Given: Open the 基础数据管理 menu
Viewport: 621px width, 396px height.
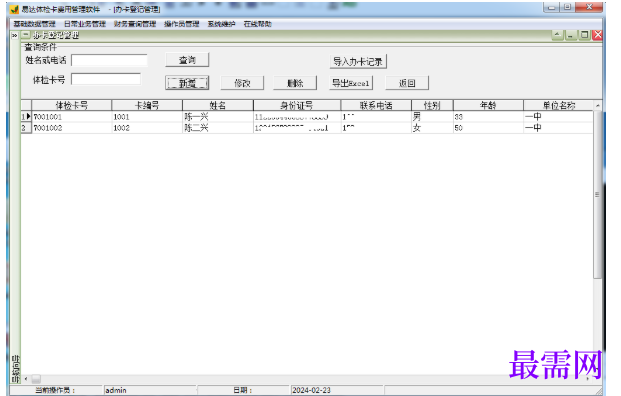Looking at the screenshot, I should pos(34,24).
